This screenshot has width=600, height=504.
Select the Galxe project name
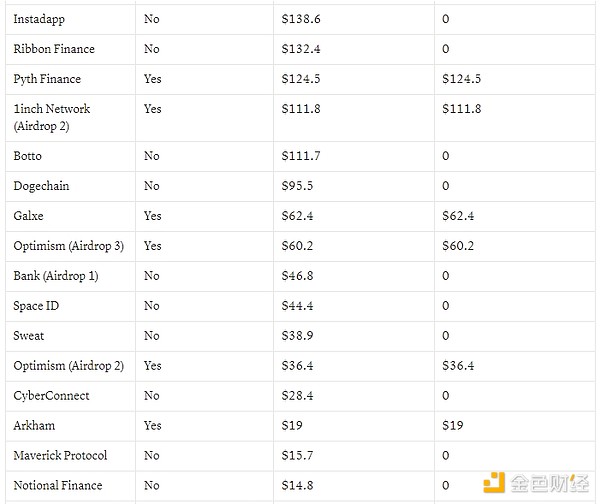29,216
